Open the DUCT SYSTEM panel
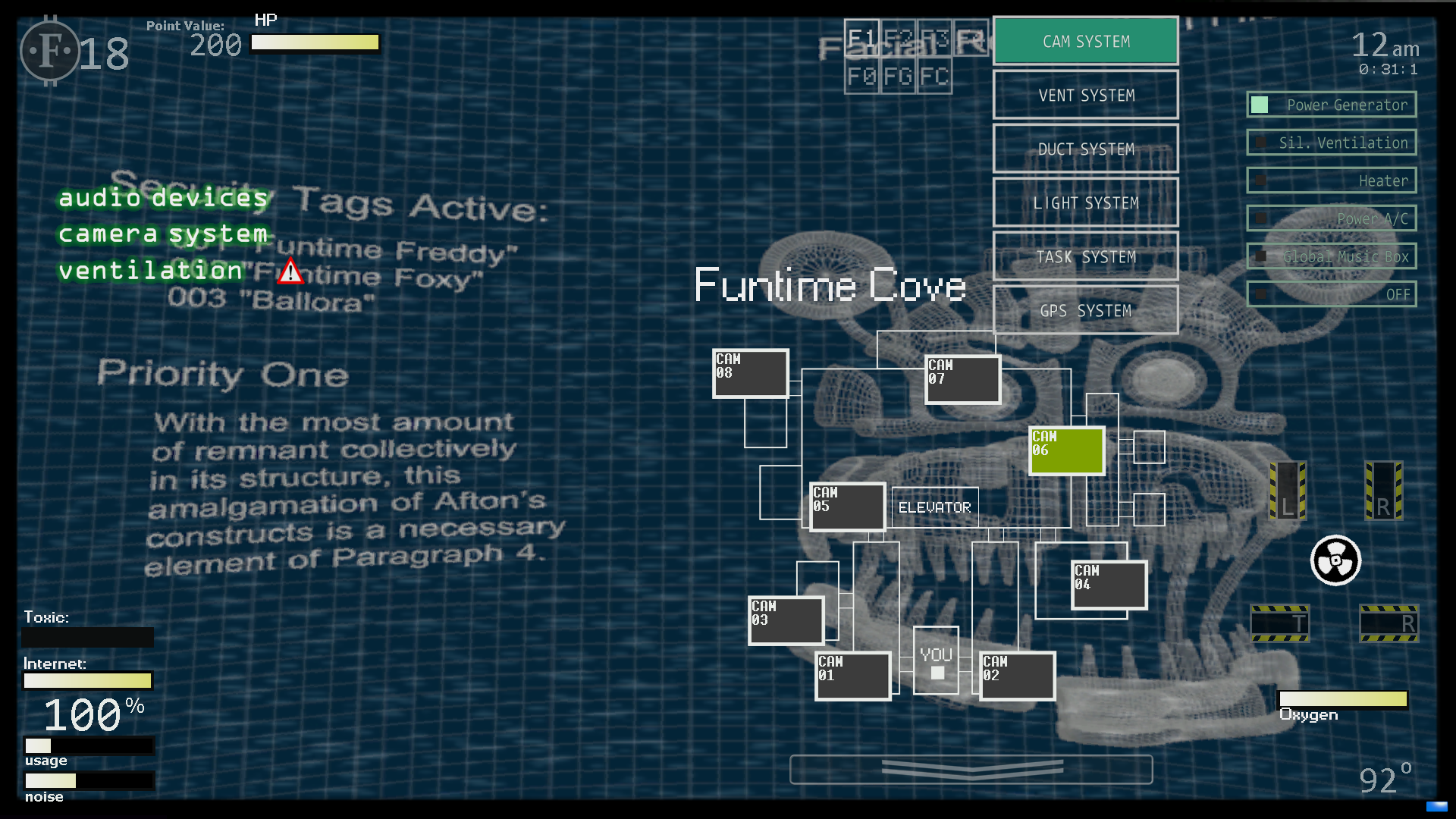This screenshot has height=819, width=1456. coord(1086,148)
